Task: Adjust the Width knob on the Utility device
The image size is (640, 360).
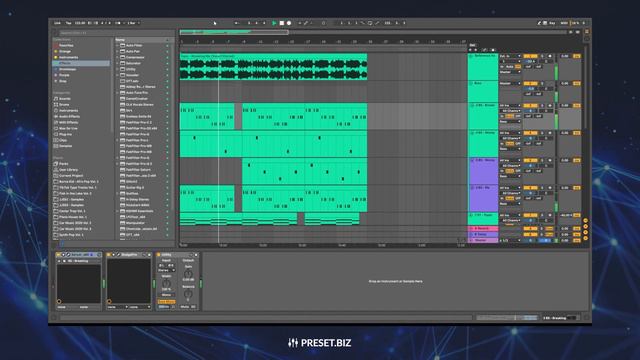Action: click(166, 283)
